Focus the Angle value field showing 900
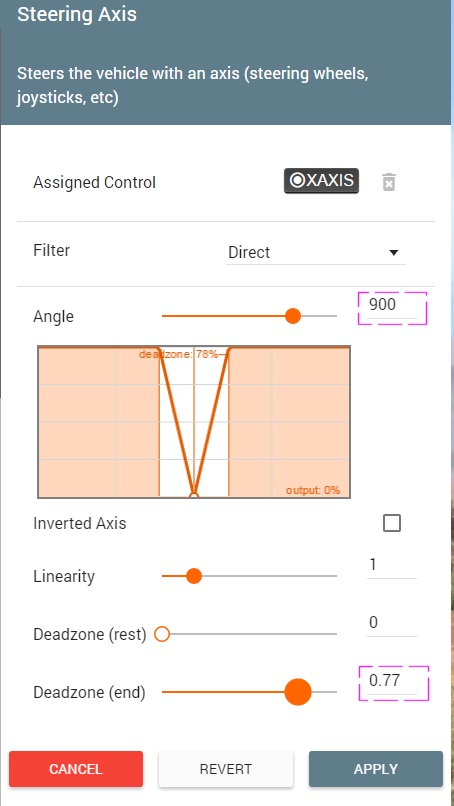The height and width of the screenshot is (806, 454). point(392,307)
